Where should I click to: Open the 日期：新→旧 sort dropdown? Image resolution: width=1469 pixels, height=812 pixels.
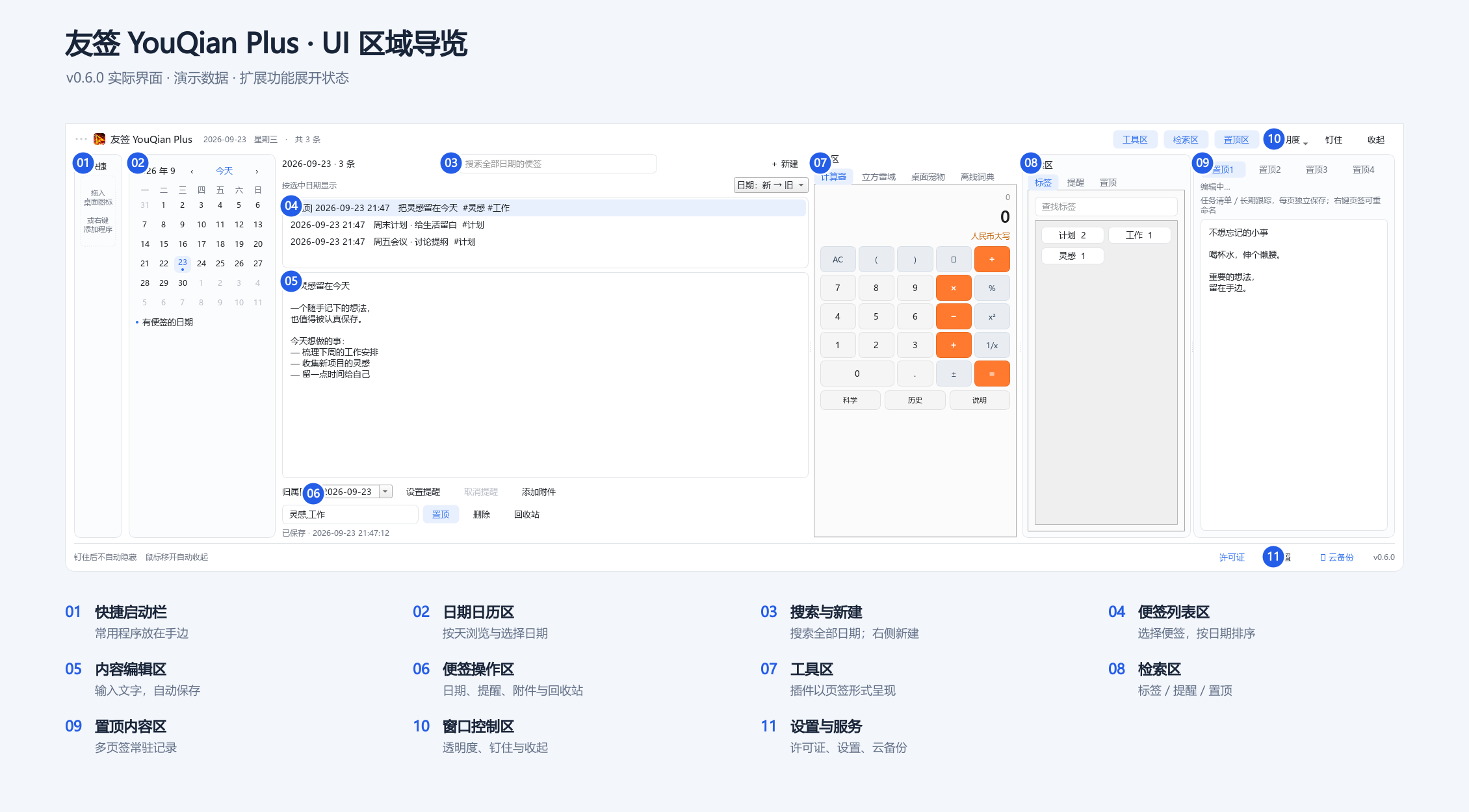tap(771, 185)
